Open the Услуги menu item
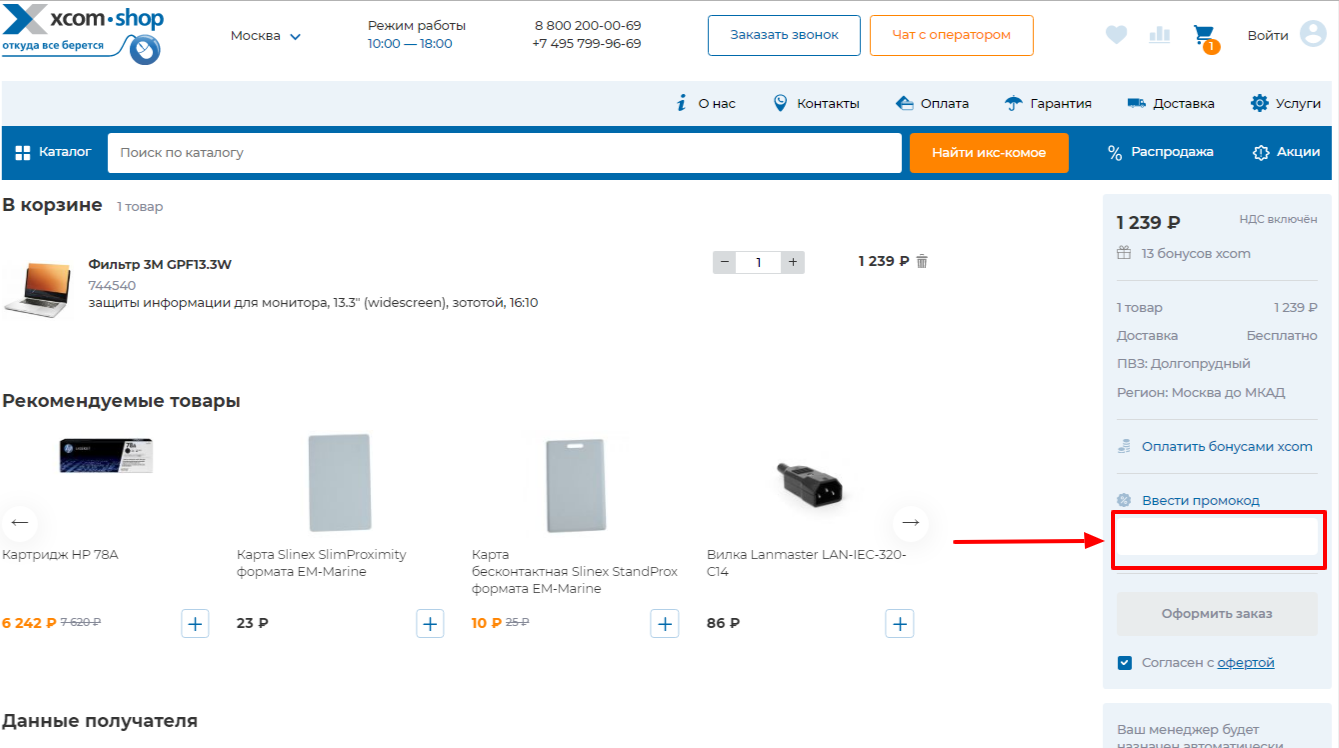Image resolution: width=1339 pixels, height=748 pixels. (x=1286, y=103)
